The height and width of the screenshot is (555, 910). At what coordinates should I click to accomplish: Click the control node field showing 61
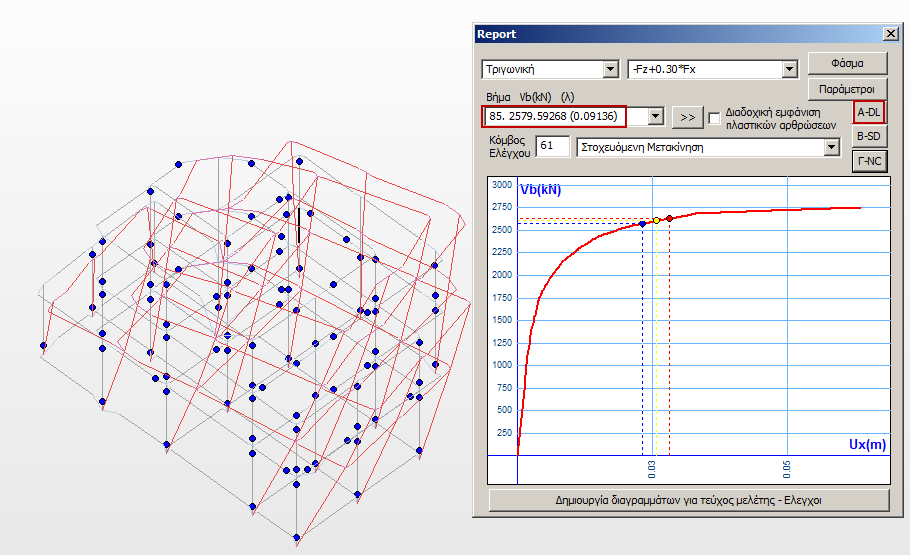pos(552,146)
